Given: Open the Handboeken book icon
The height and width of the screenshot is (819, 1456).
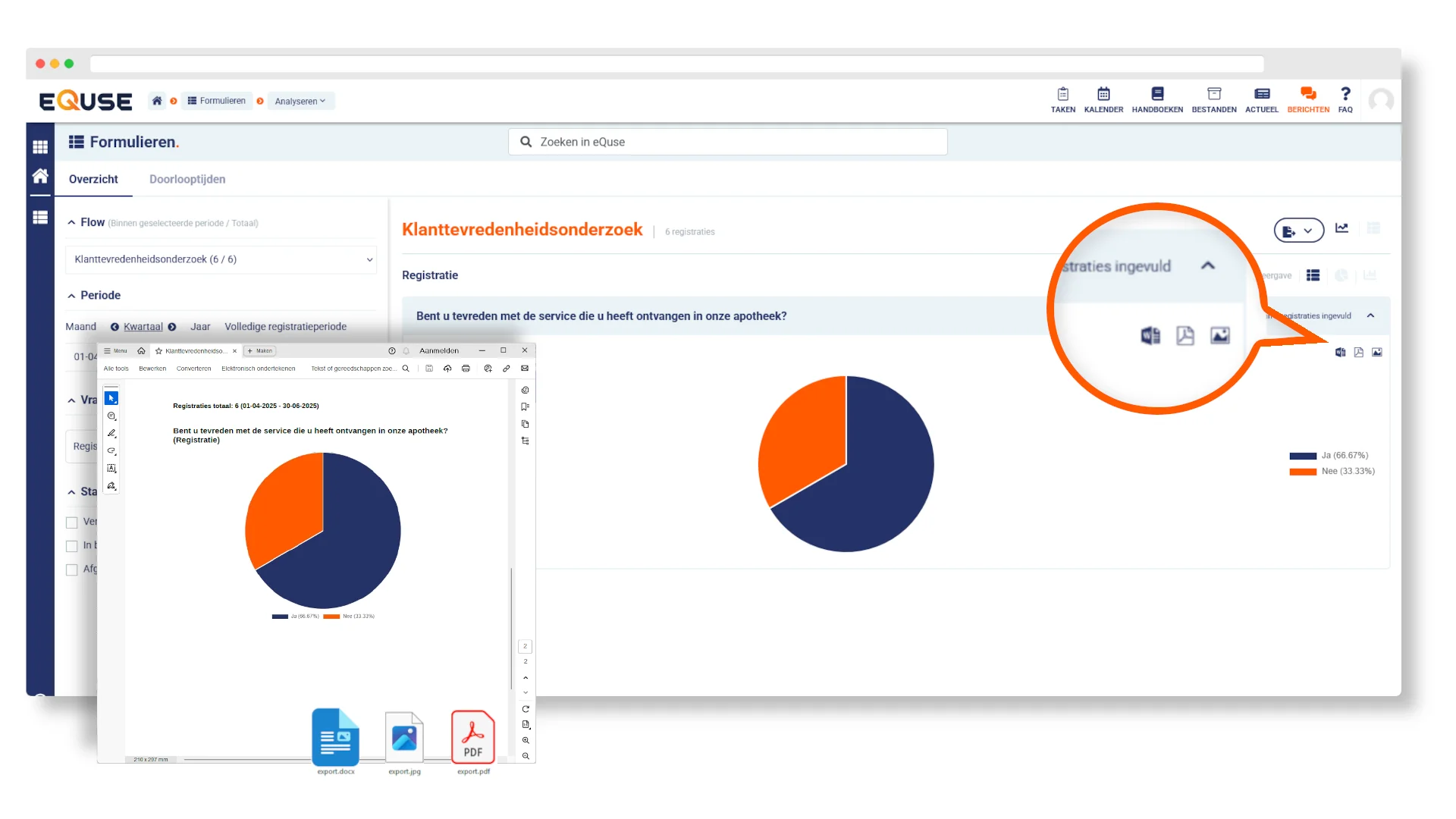Looking at the screenshot, I should click(1157, 94).
